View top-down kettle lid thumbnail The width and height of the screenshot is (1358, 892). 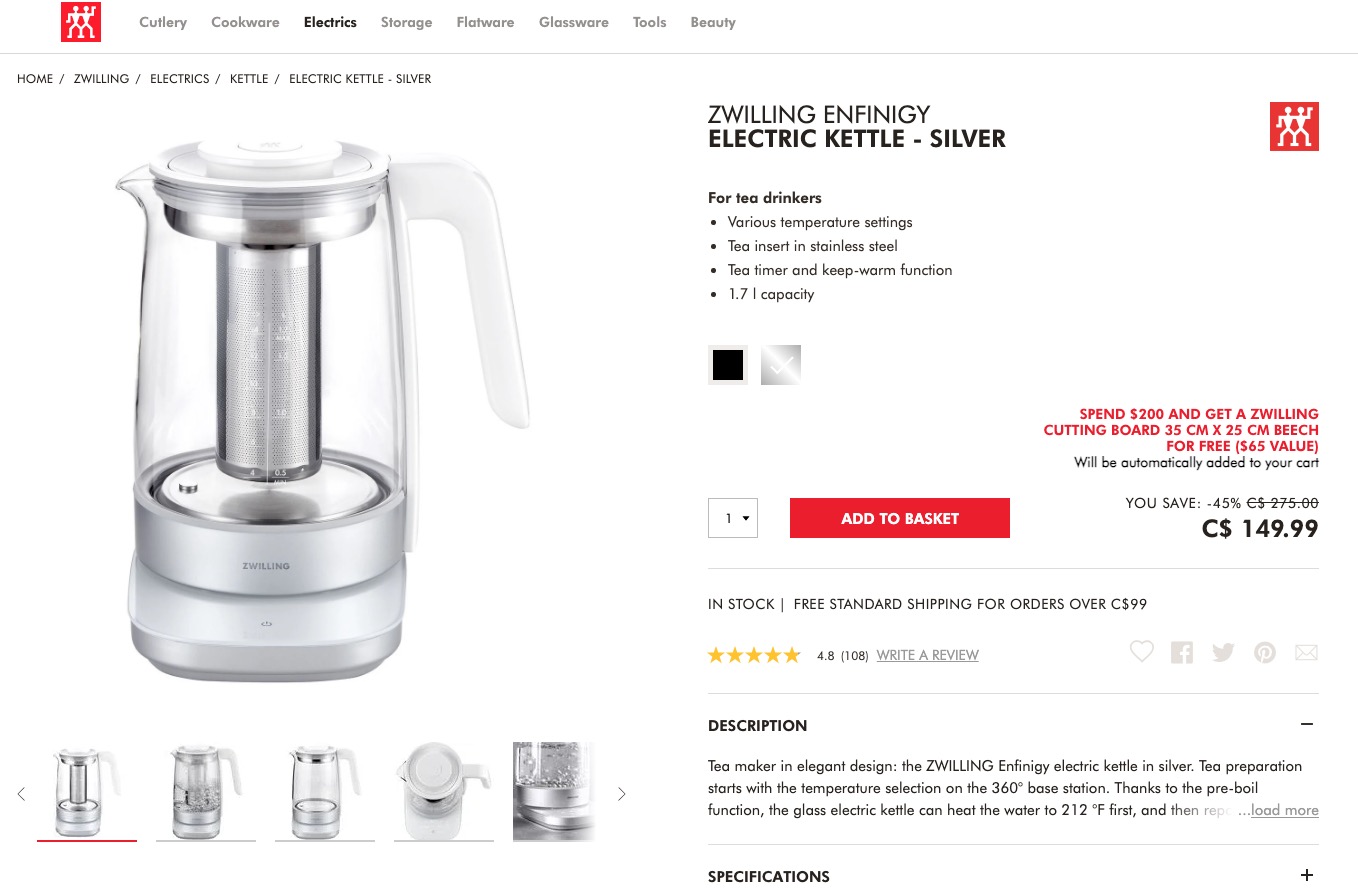coord(444,791)
